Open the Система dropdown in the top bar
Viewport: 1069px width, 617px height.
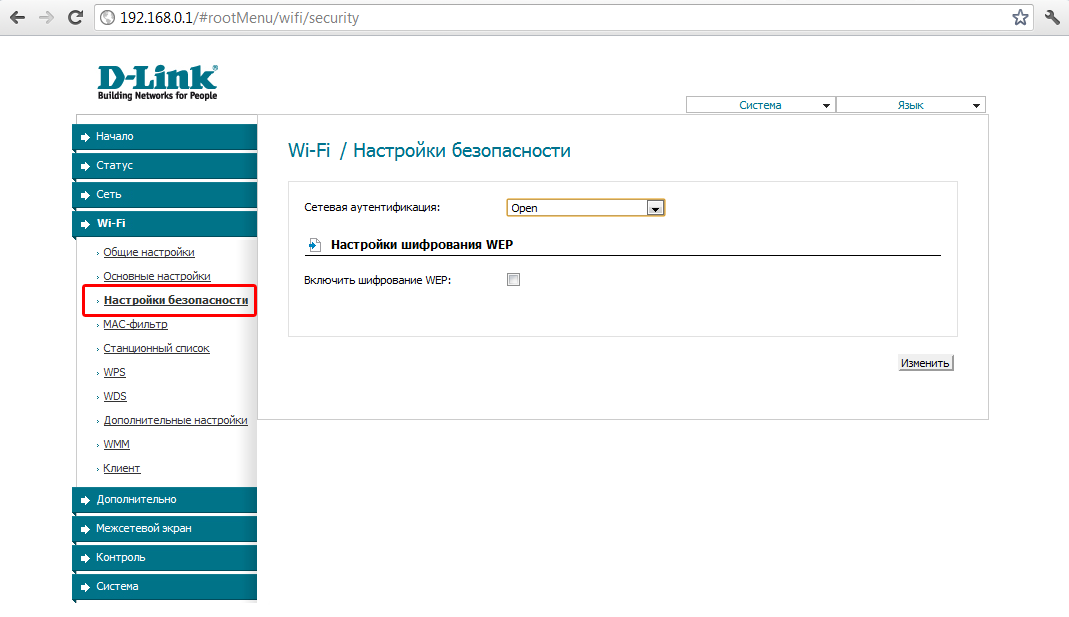click(760, 105)
